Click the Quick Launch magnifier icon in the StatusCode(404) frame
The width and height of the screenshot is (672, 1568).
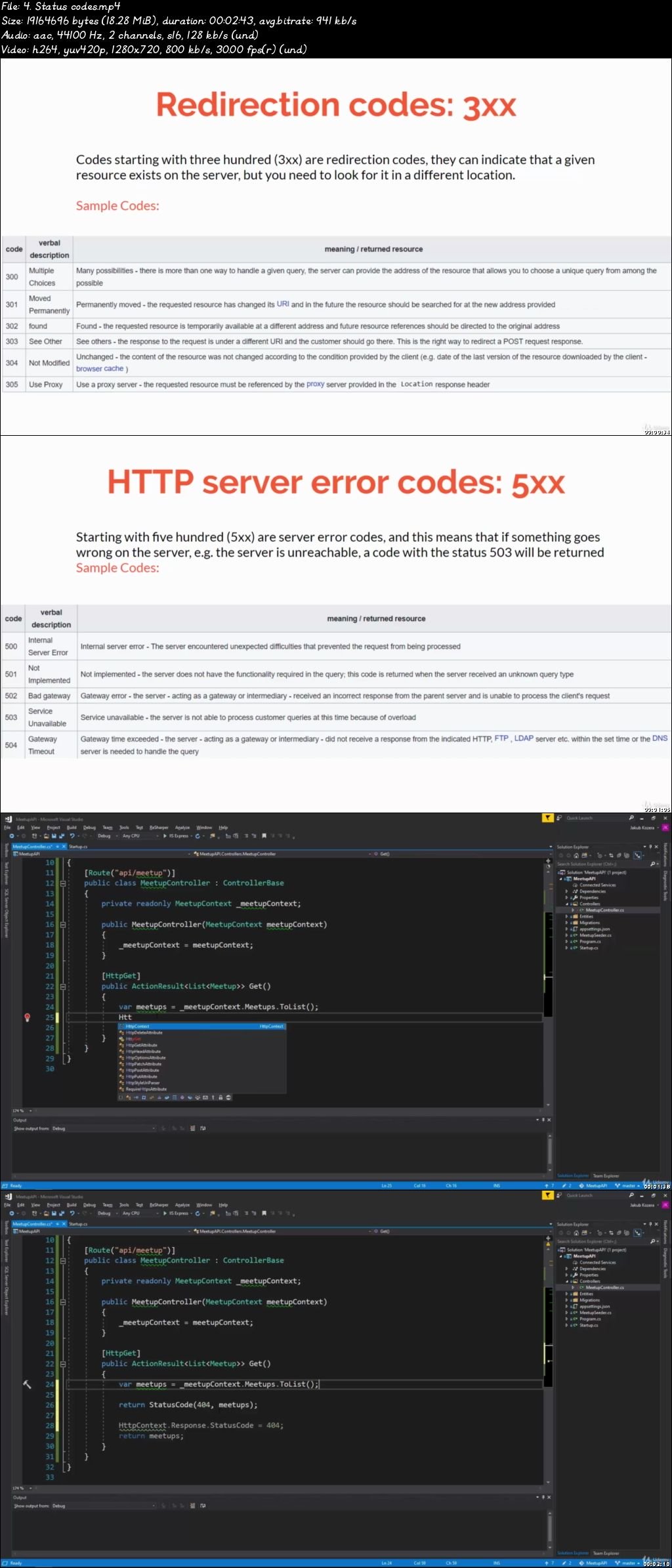click(631, 1195)
